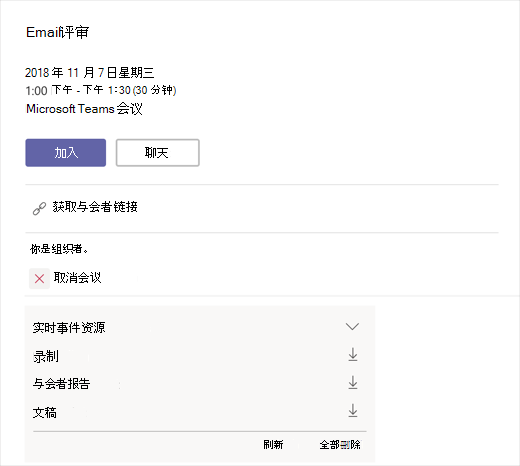Select 获取与会者链接 link text
This screenshot has width=520, height=466.
95,207
